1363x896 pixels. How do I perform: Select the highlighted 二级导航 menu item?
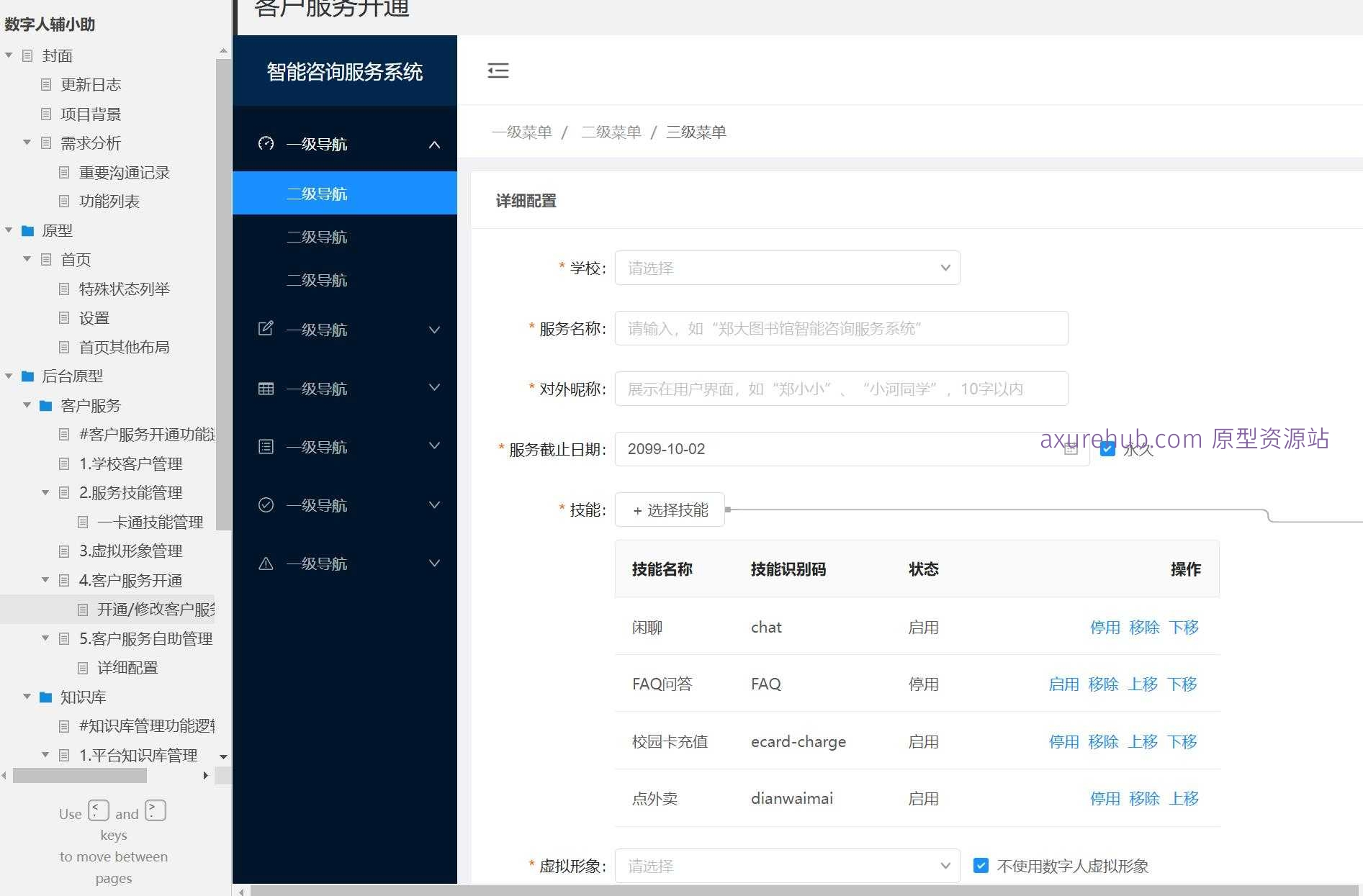[x=318, y=193]
